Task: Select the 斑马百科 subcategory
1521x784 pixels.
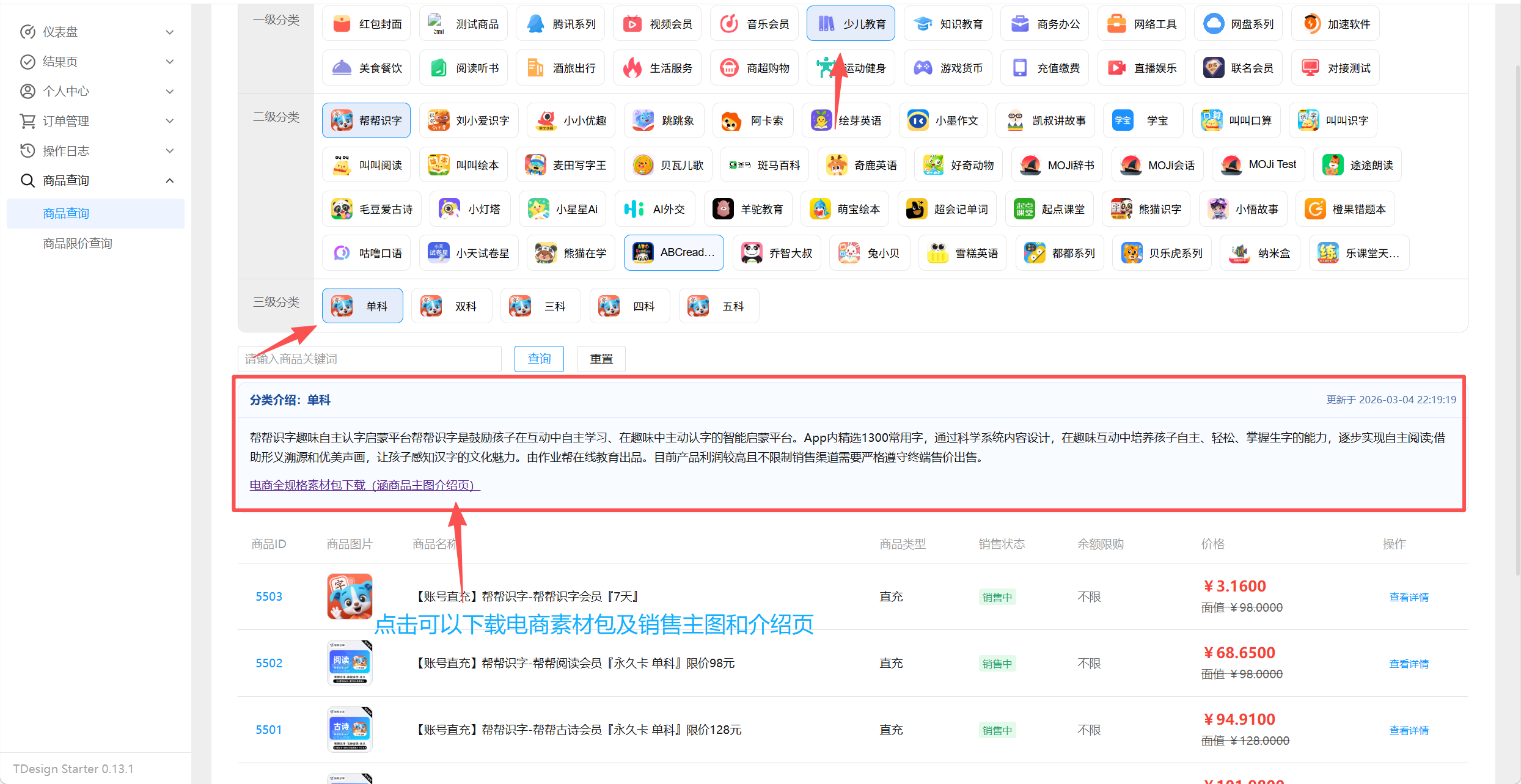Action: click(764, 164)
